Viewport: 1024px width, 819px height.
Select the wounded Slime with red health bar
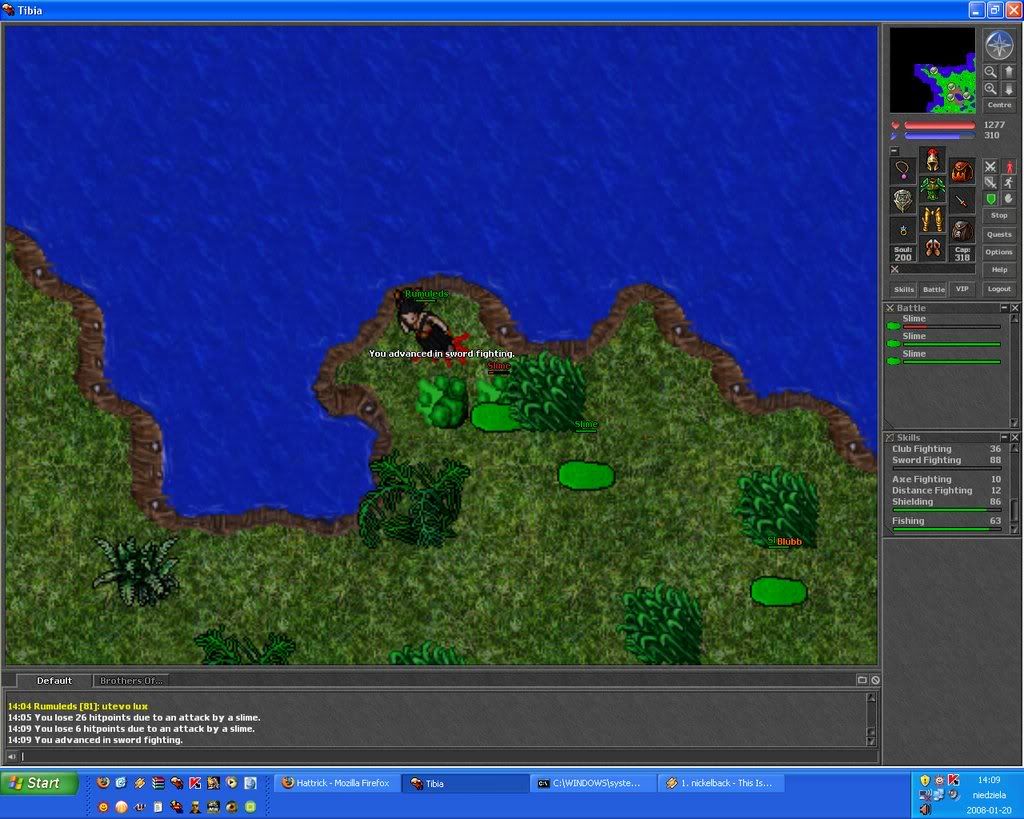tap(944, 322)
